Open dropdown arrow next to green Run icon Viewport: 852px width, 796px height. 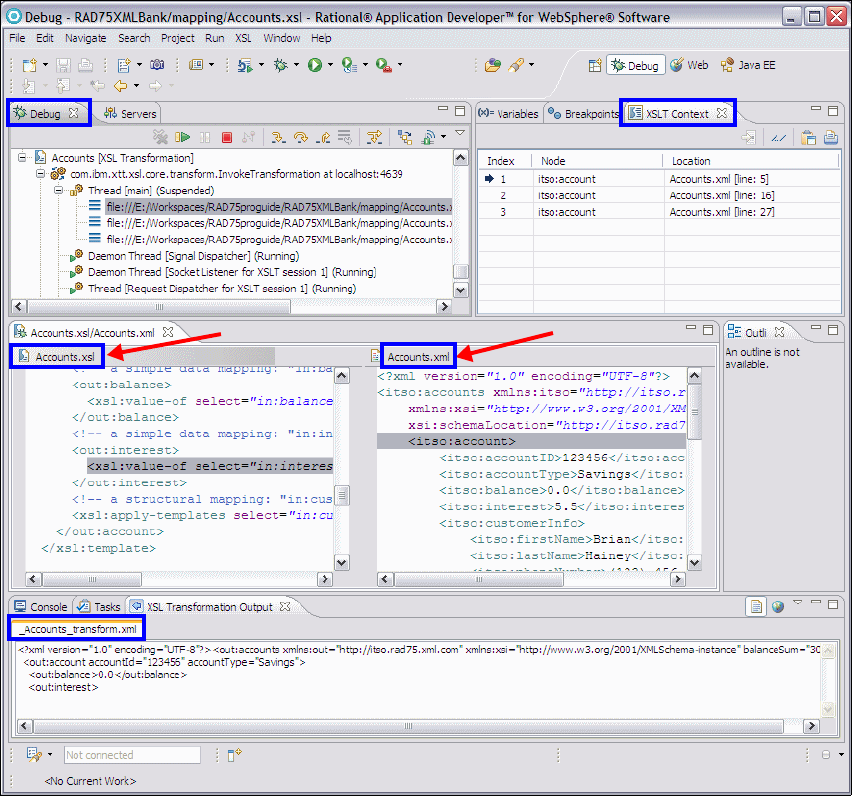tap(330, 65)
